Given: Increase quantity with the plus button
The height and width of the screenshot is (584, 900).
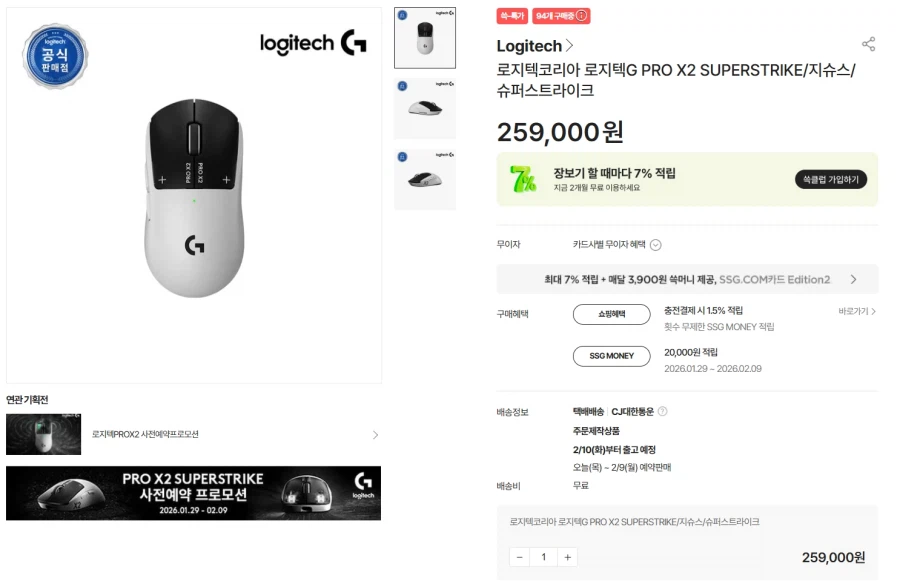Looking at the screenshot, I should coord(567,557).
